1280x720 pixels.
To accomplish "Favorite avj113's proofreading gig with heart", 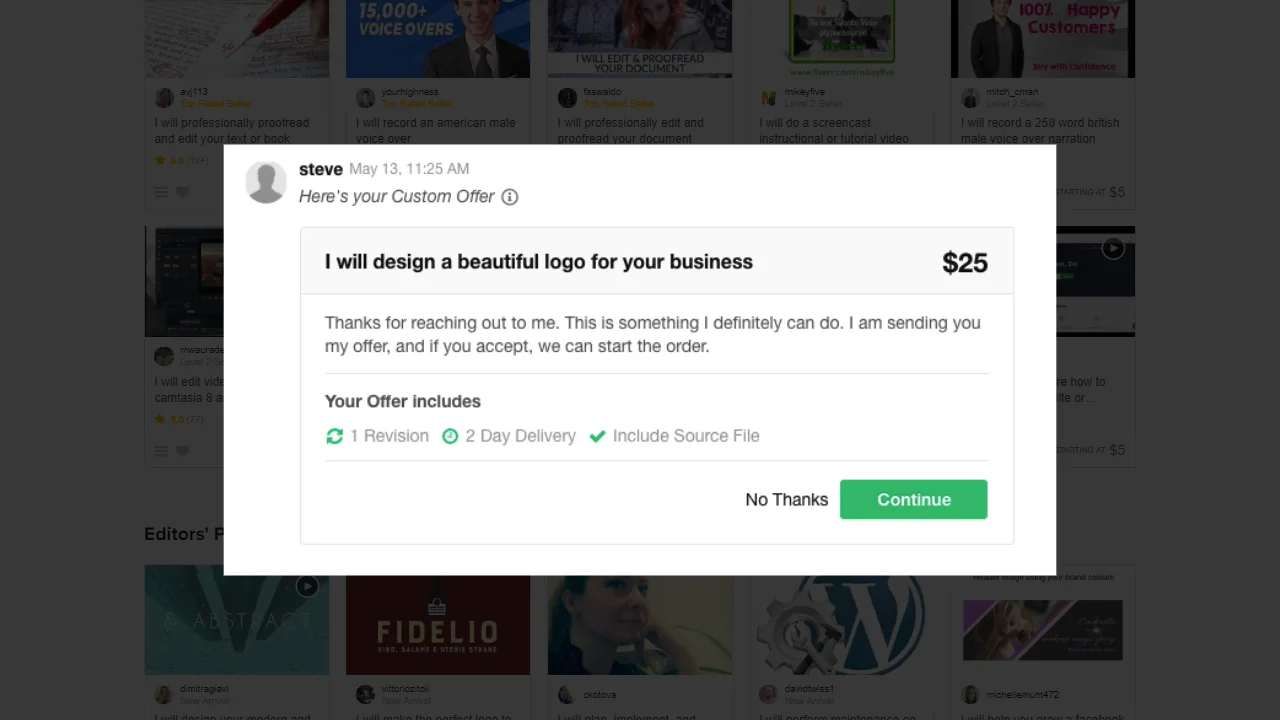I will coord(183,192).
